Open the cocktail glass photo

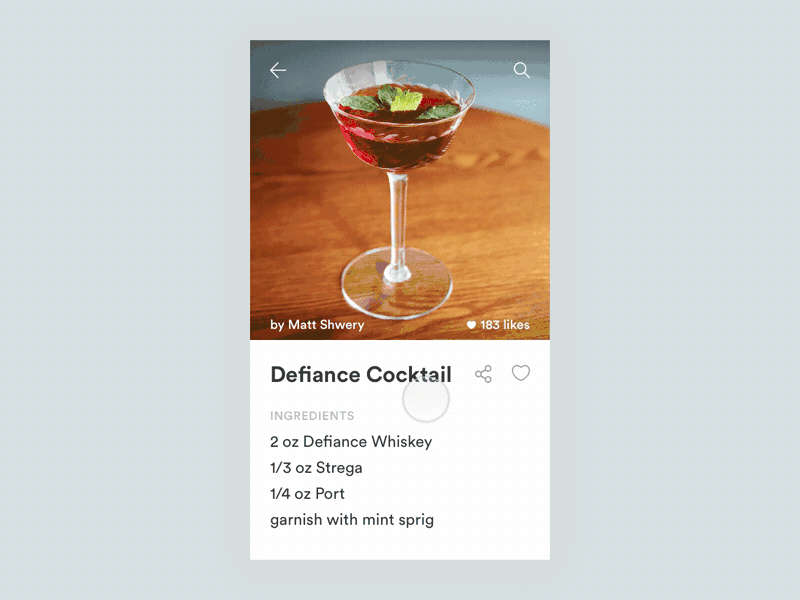pos(399,190)
